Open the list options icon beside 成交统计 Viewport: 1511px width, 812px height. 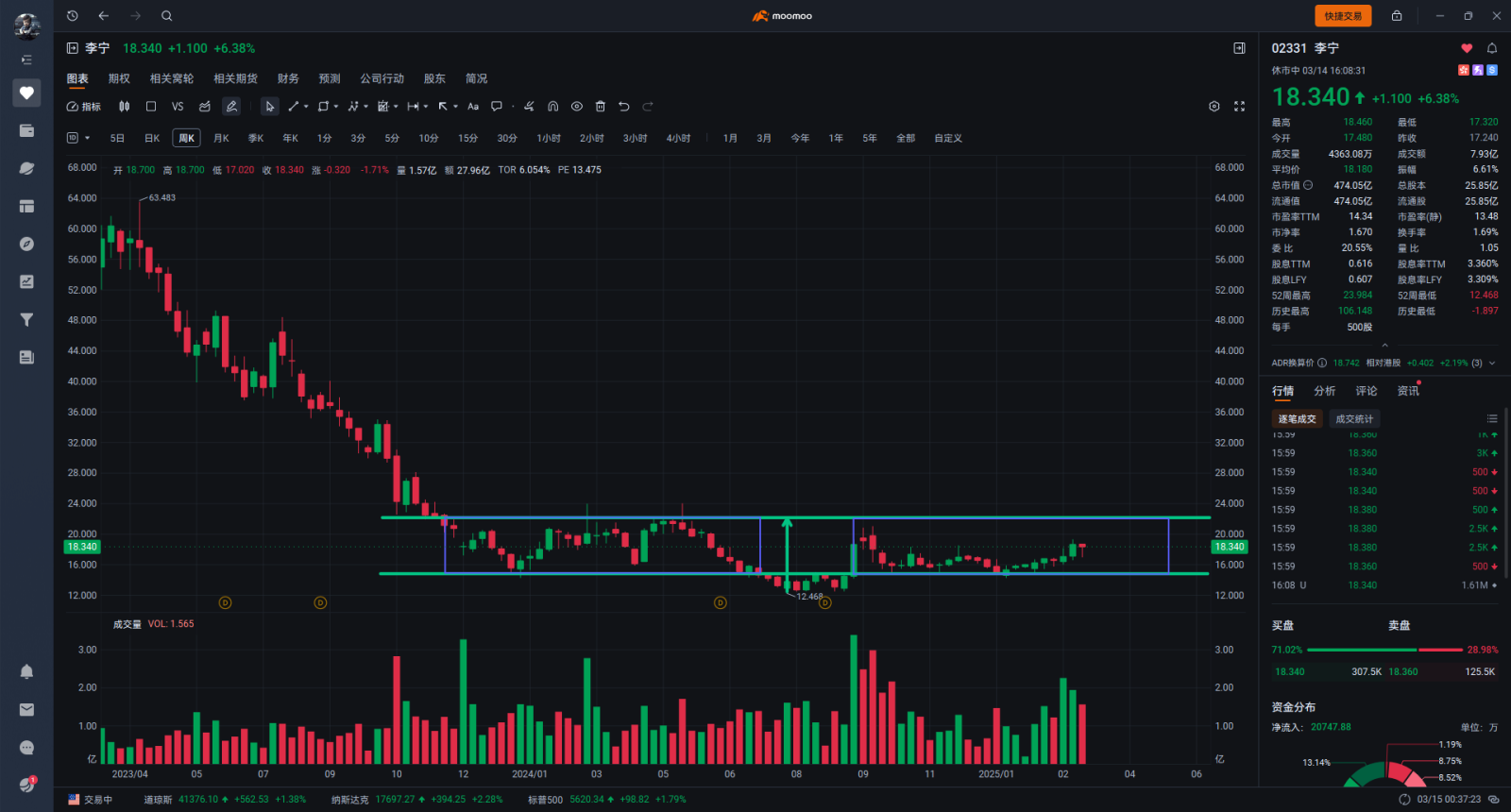(1492, 419)
